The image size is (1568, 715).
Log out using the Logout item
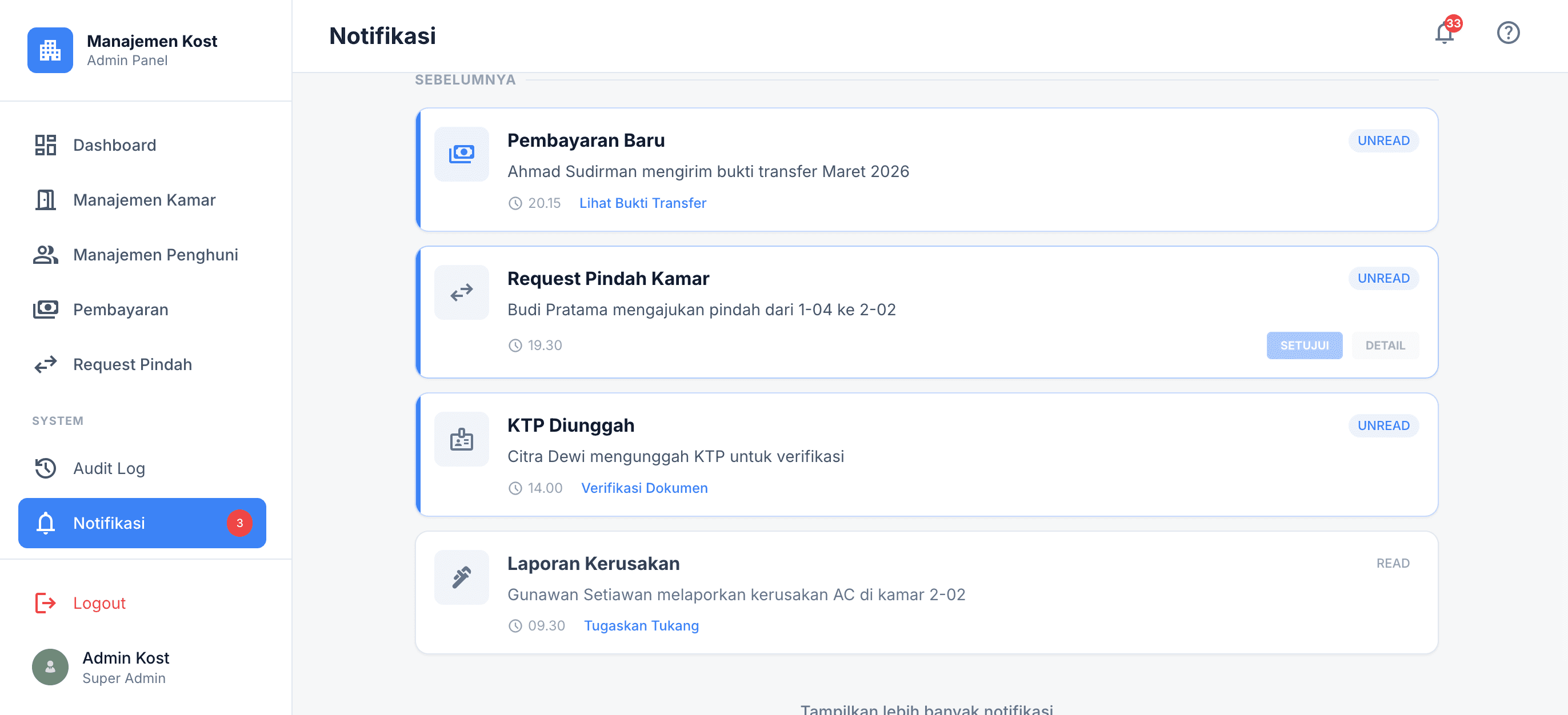pos(99,603)
